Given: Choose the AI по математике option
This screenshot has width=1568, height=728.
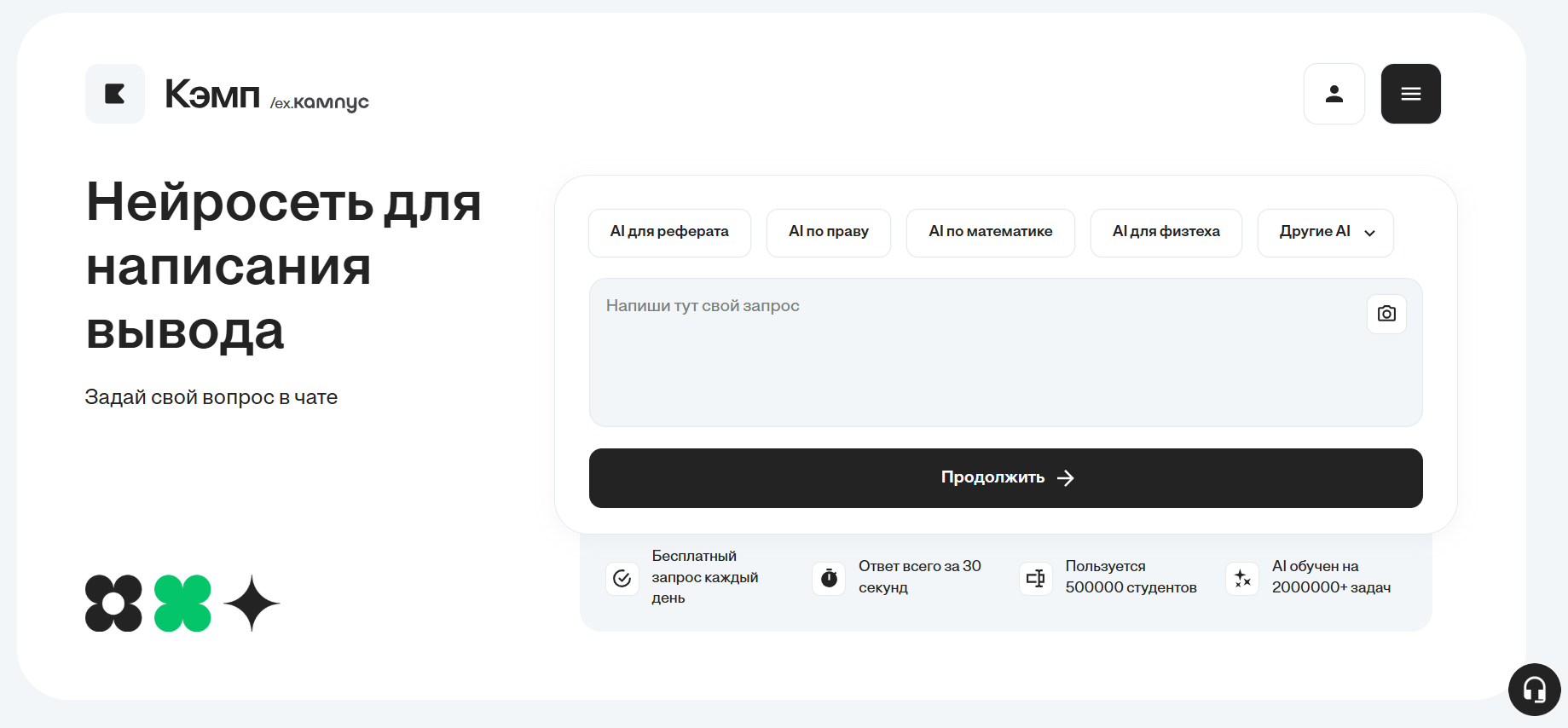Looking at the screenshot, I should coord(990,232).
